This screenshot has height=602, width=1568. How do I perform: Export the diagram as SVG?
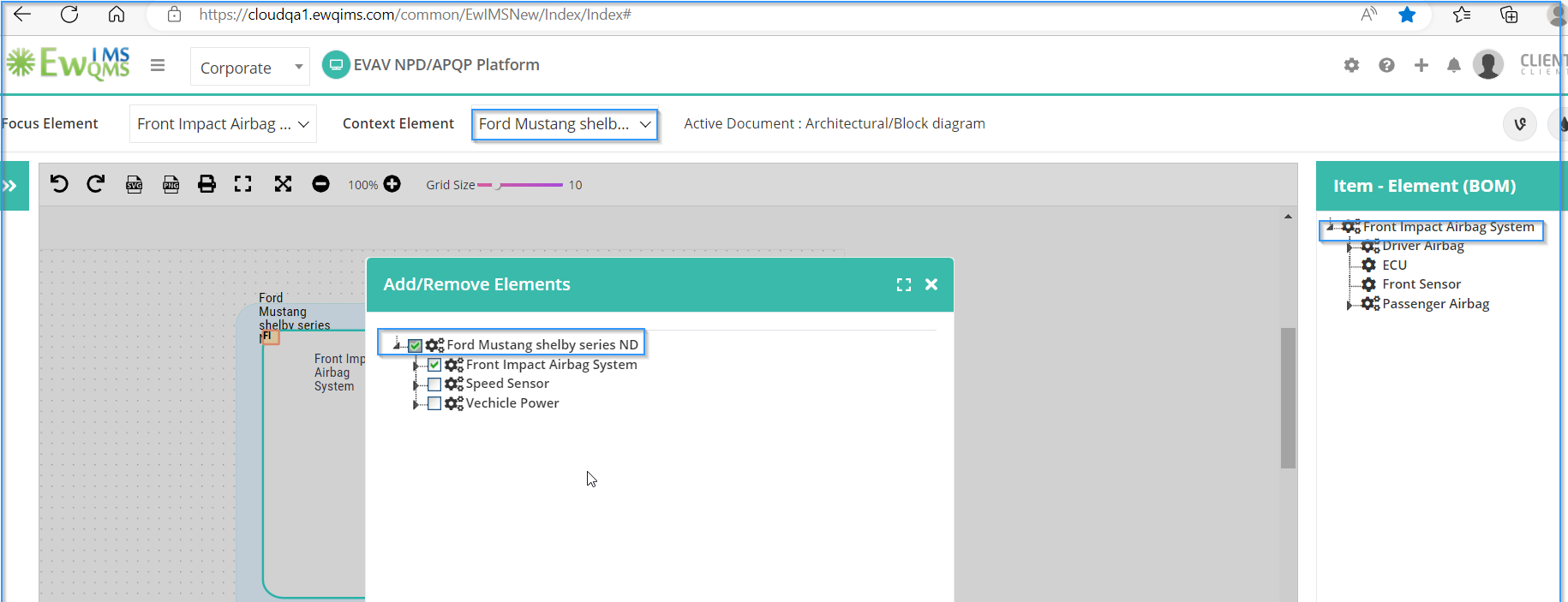coord(135,184)
